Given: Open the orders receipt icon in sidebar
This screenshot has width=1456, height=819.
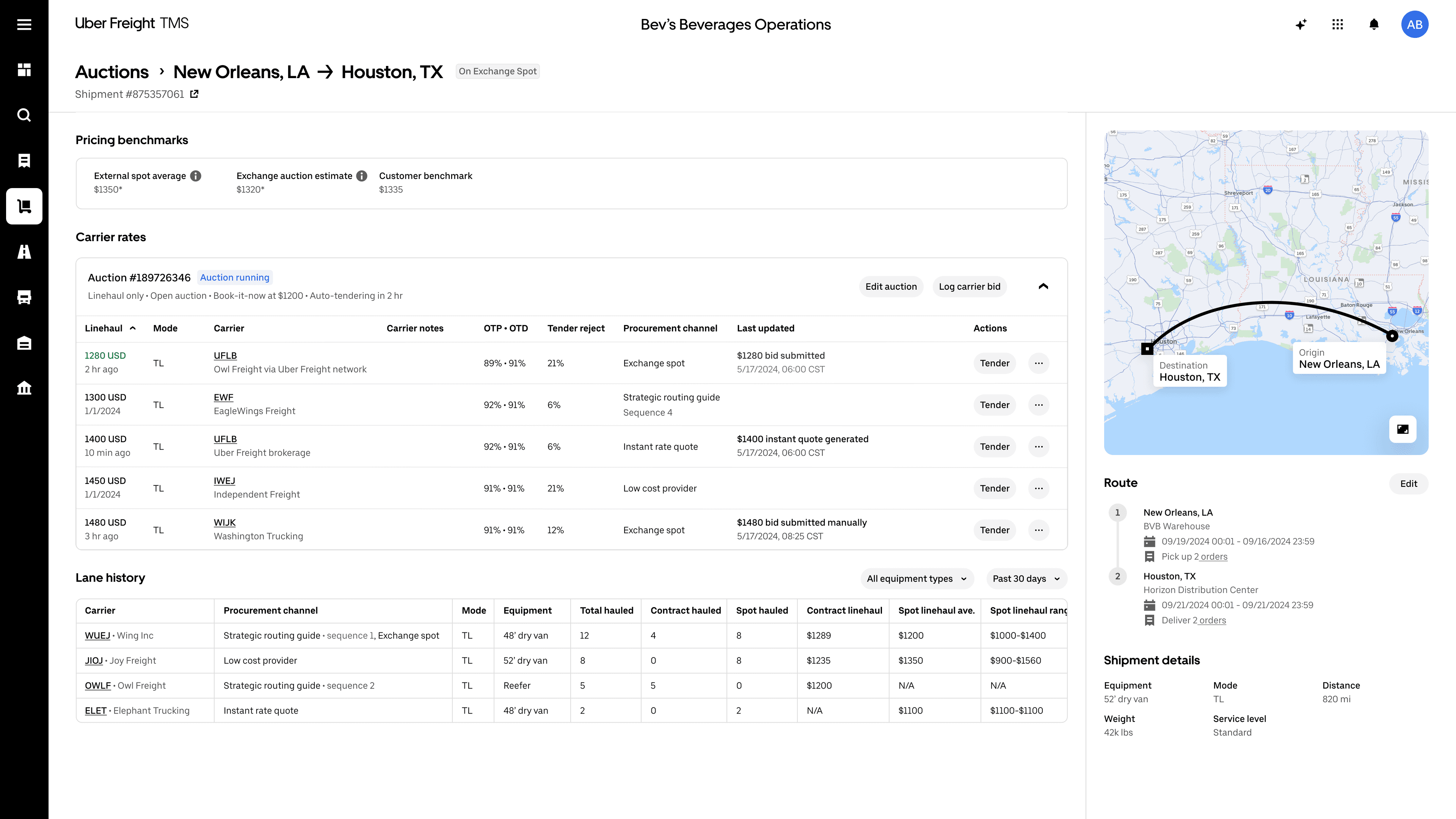Looking at the screenshot, I should [x=24, y=160].
